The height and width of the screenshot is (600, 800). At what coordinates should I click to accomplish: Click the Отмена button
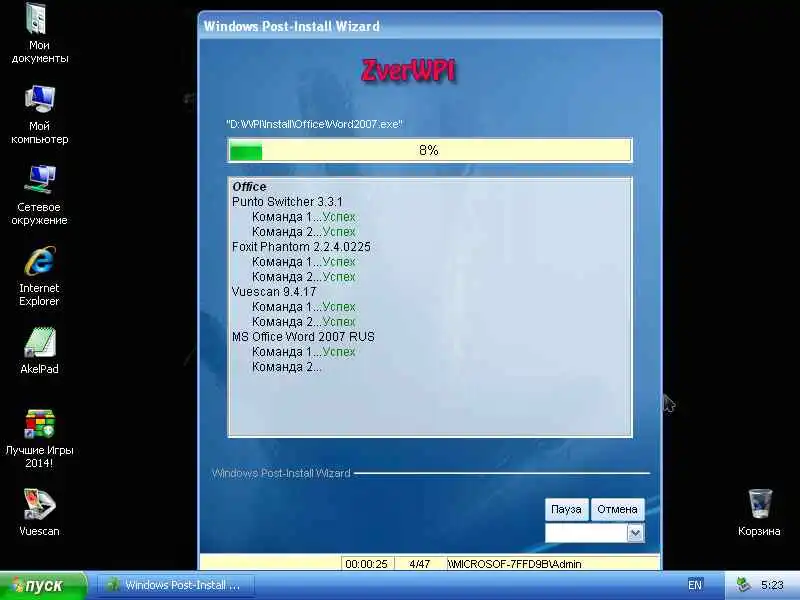coord(617,509)
